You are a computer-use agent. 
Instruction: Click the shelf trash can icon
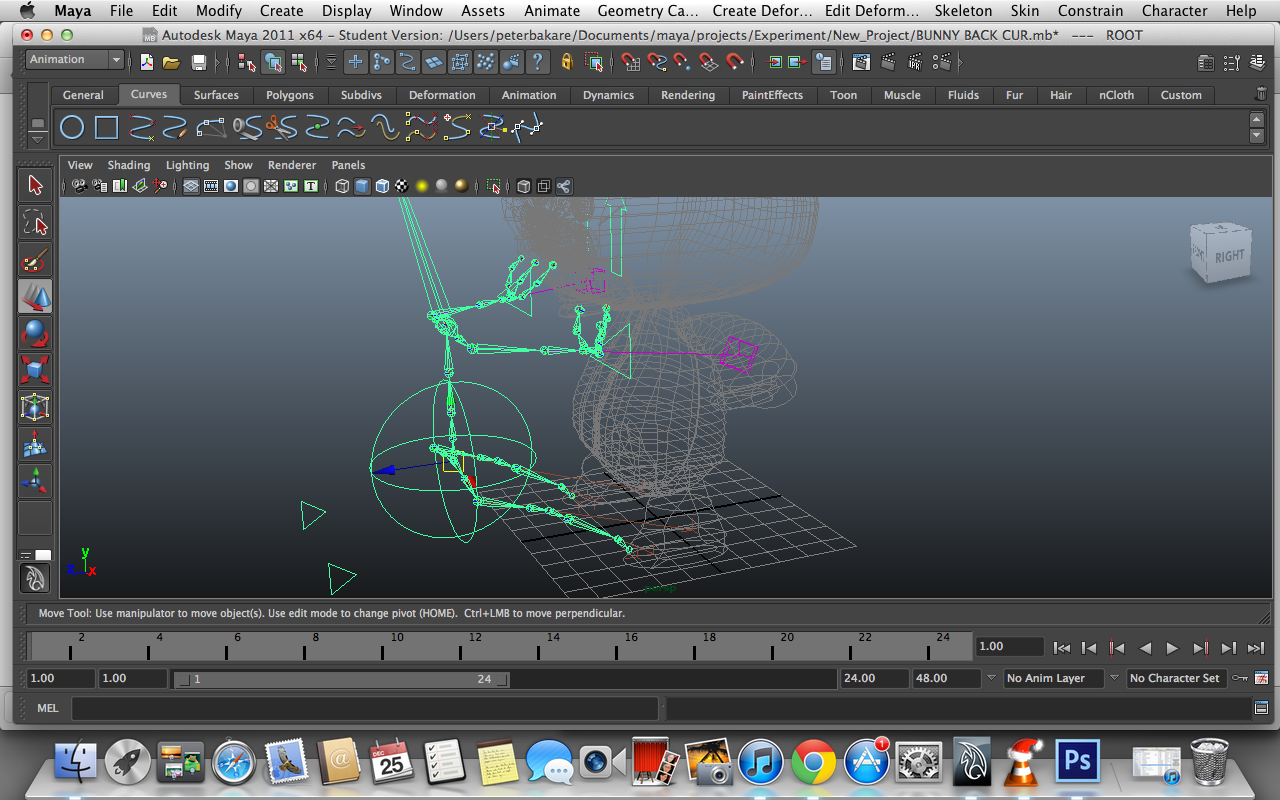pyautogui.click(x=1260, y=94)
